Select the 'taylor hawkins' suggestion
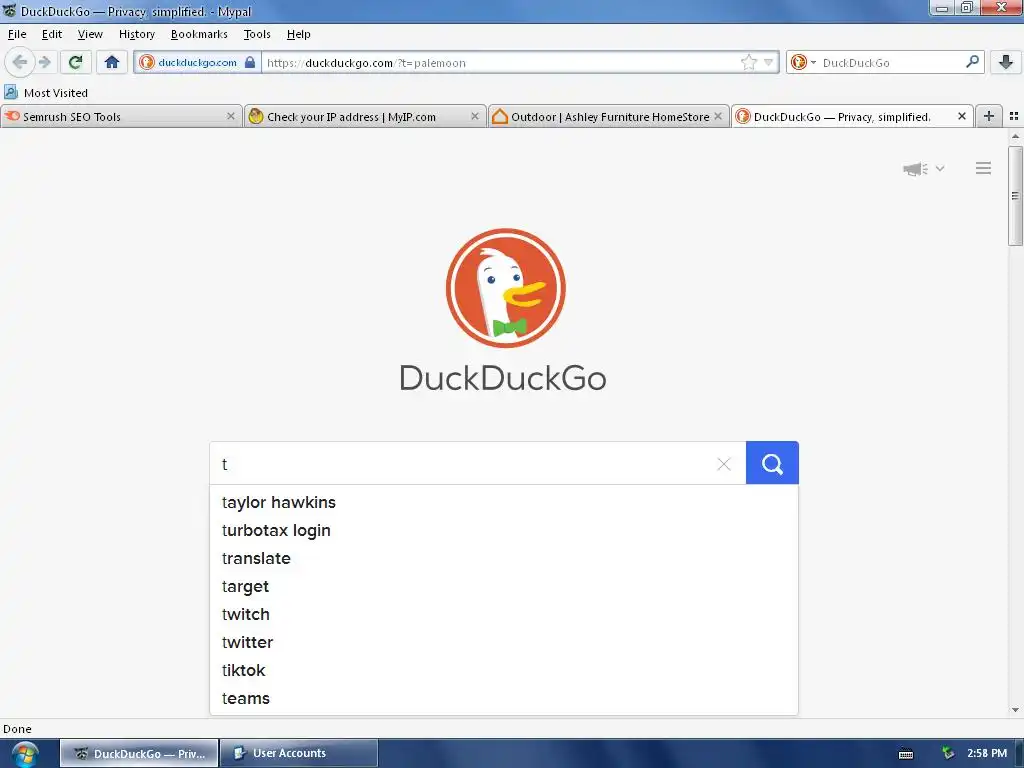Image resolution: width=1024 pixels, height=768 pixels. coord(504,502)
